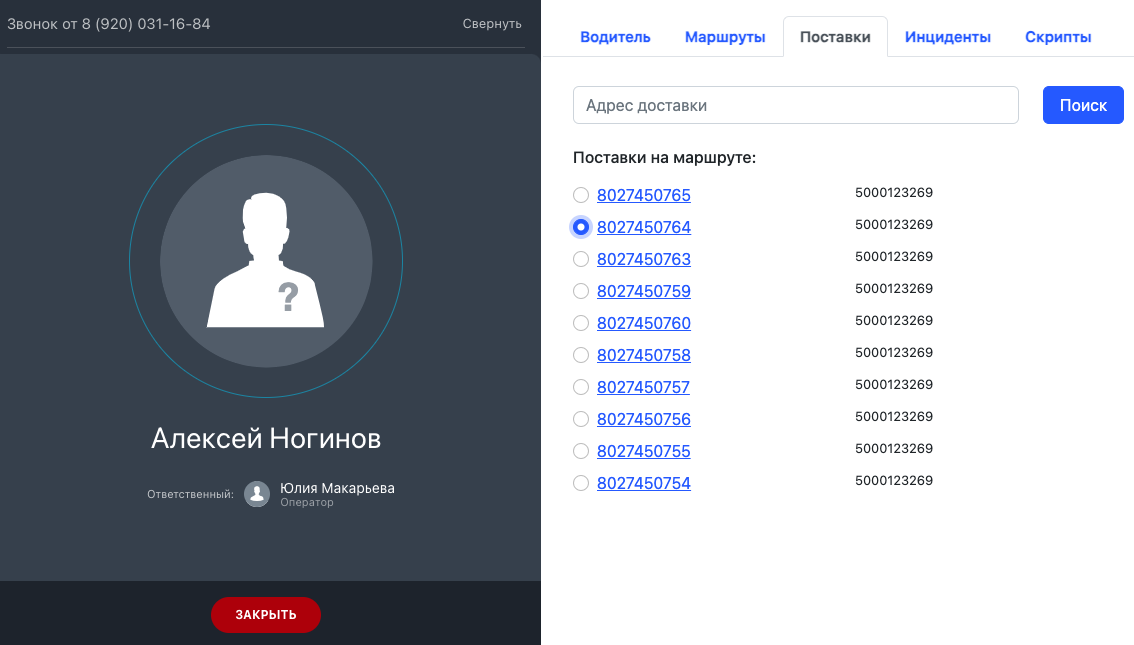Select radio button for delivery 8027450765
This screenshot has width=1134, height=645.
pos(581,195)
